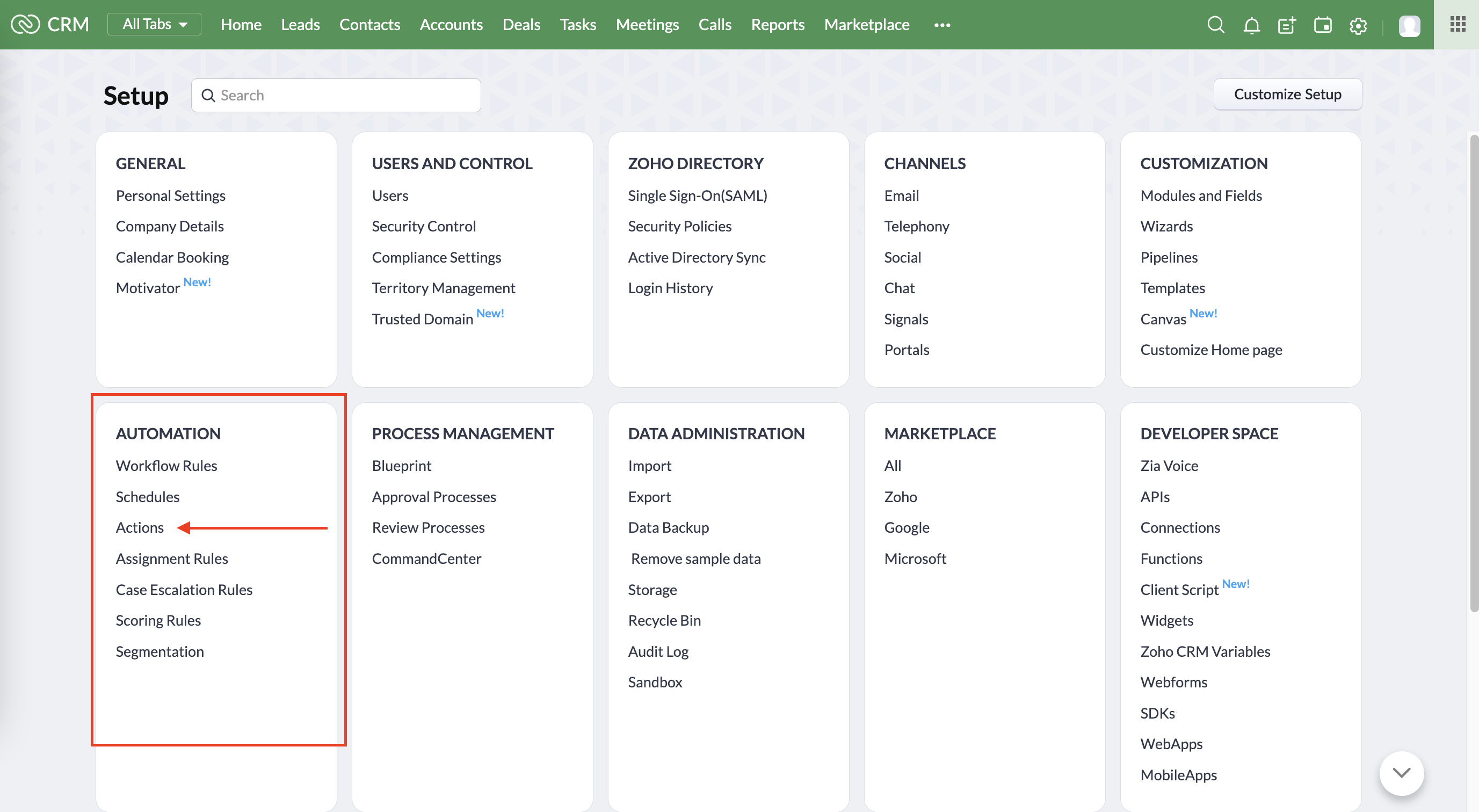Click the scroll-down chevron circle button
Screen dimensions: 1479x812
(1402, 773)
